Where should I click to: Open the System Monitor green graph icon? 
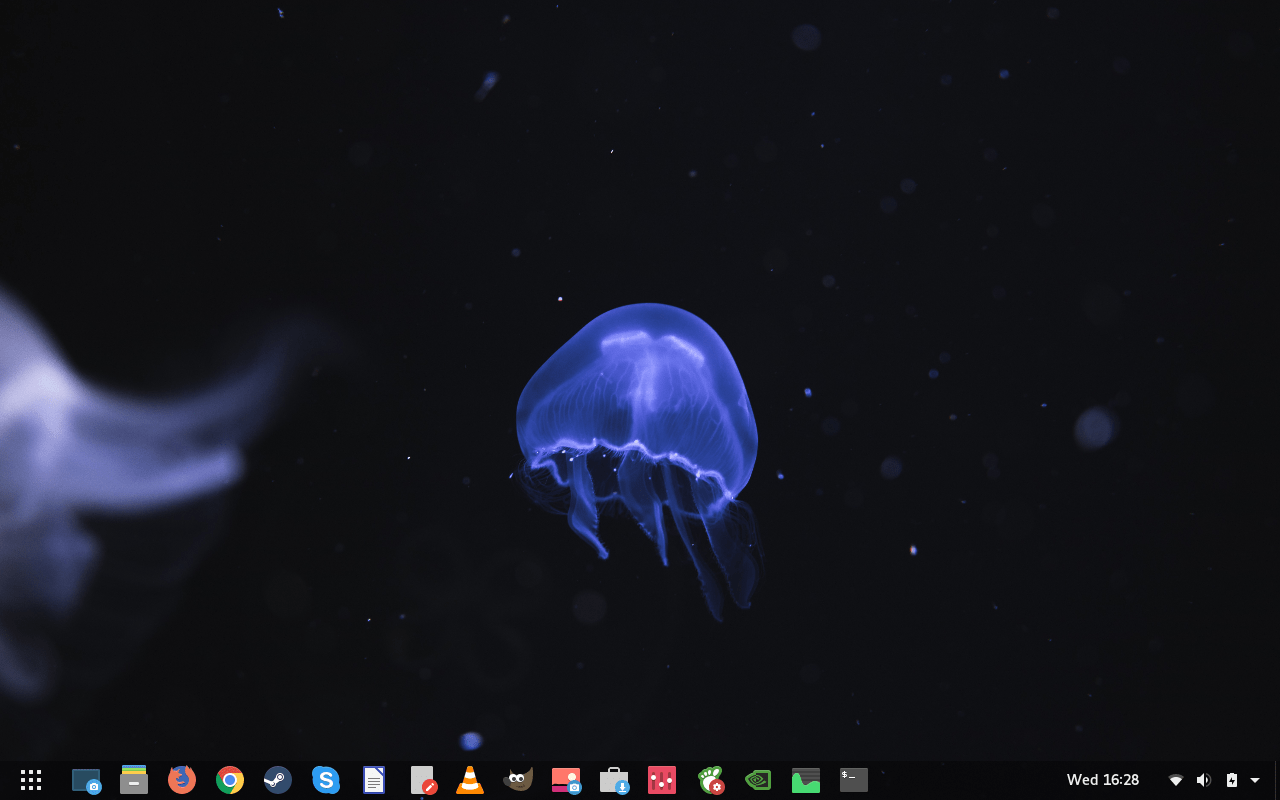pos(806,780)
